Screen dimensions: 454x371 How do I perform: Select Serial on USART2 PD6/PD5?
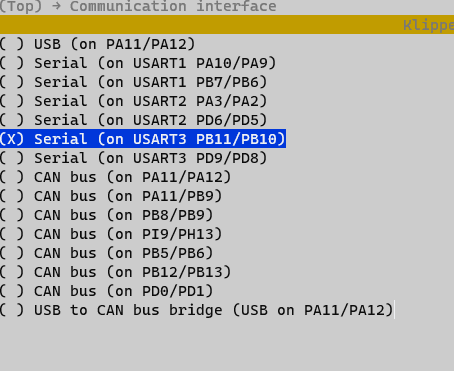pyautogui.click(x=133, y=120)
